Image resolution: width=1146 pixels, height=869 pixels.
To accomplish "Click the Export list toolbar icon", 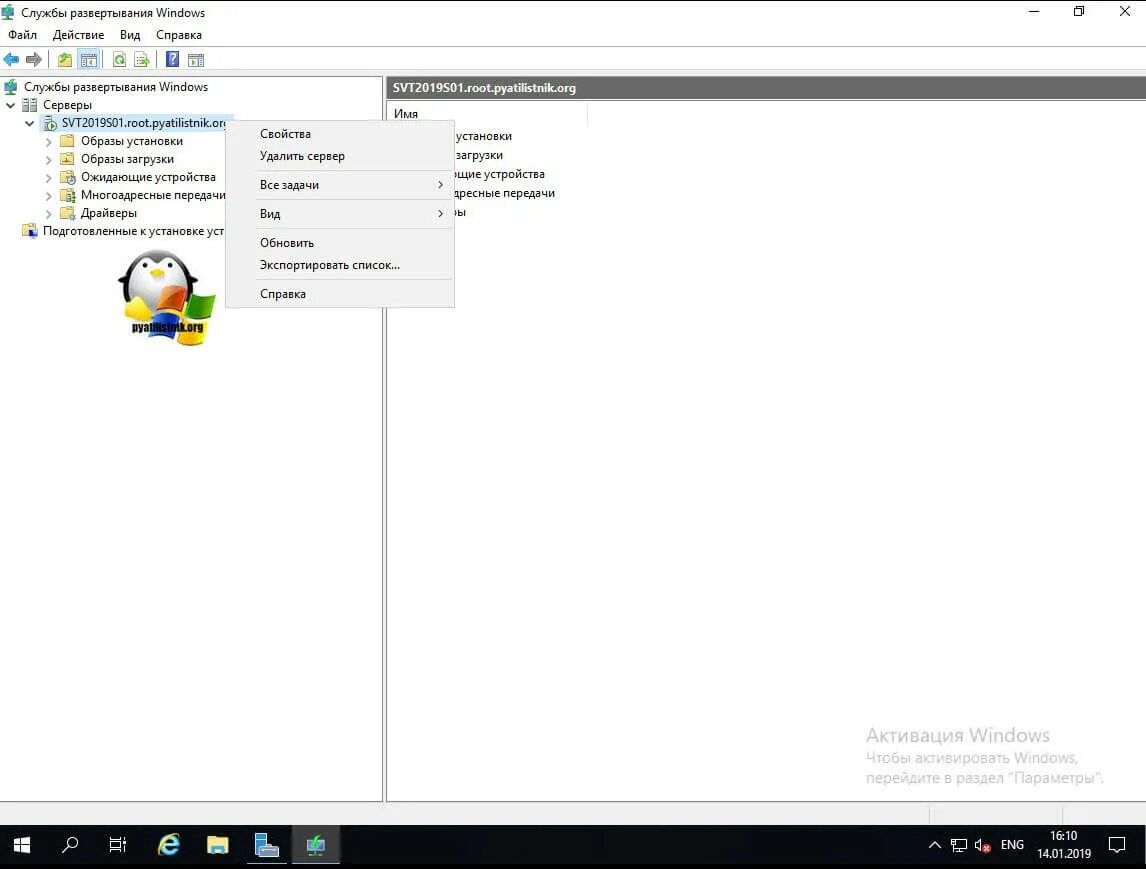I will 141,58.
